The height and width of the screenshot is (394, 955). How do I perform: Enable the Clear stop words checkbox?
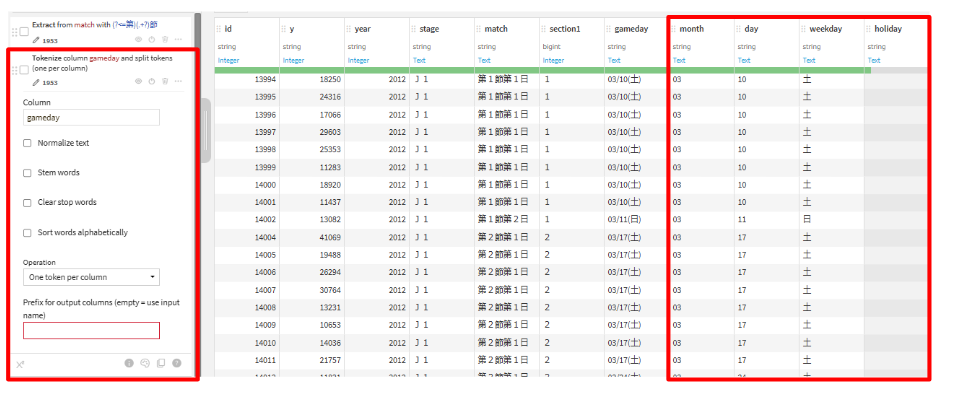tap(27, 203)
